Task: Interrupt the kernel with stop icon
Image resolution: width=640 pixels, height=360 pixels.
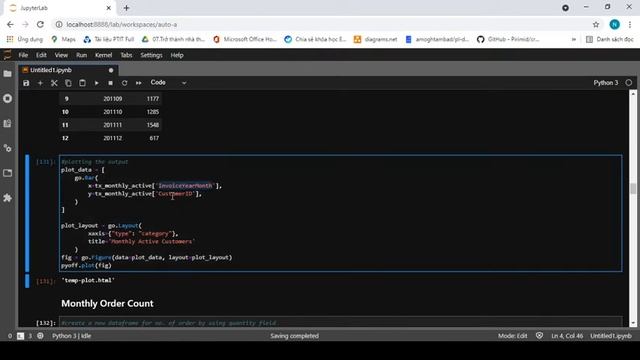Action: click(110, 83)
